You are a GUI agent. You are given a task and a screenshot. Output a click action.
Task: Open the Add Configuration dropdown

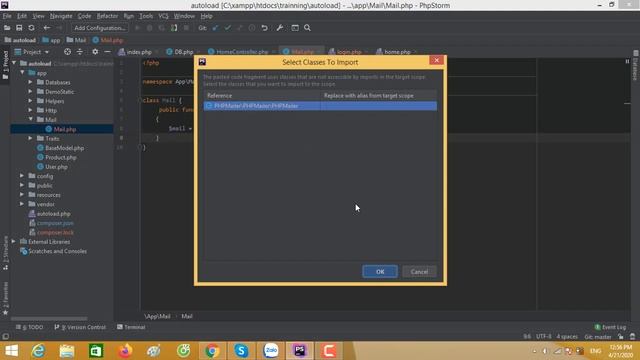100,28
